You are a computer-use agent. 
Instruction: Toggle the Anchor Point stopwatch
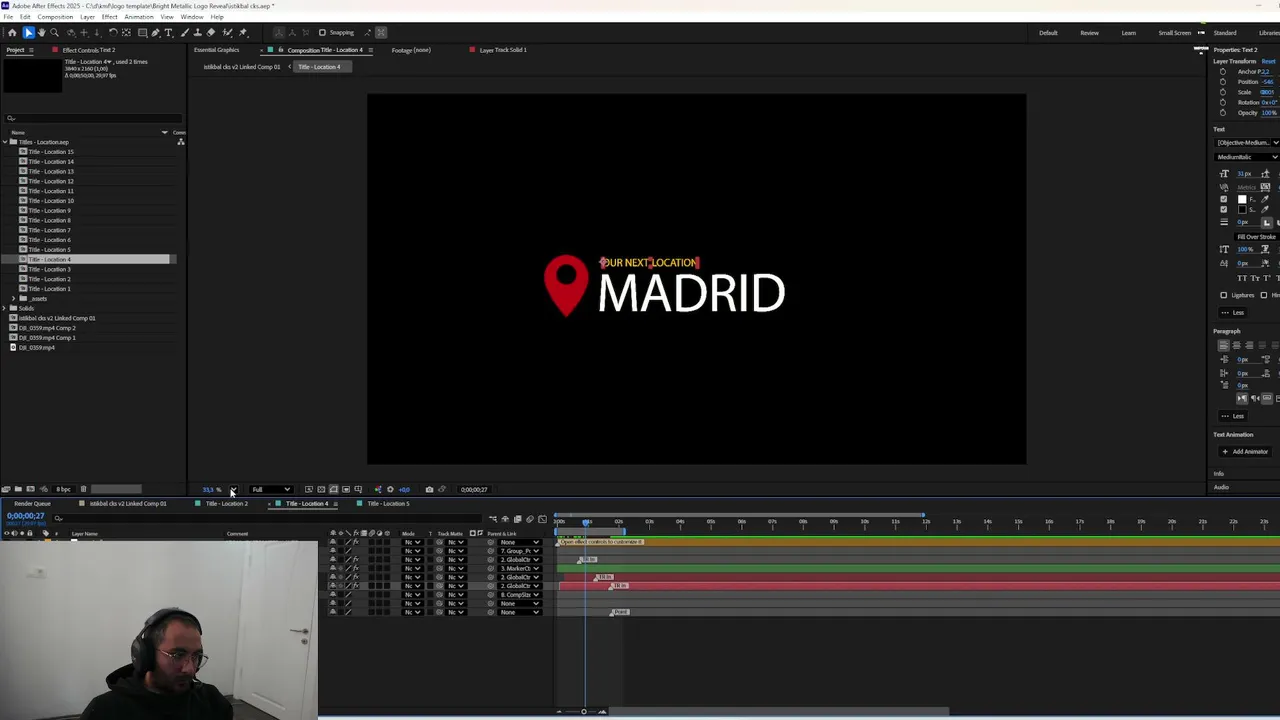click(x=1223, y=72)
